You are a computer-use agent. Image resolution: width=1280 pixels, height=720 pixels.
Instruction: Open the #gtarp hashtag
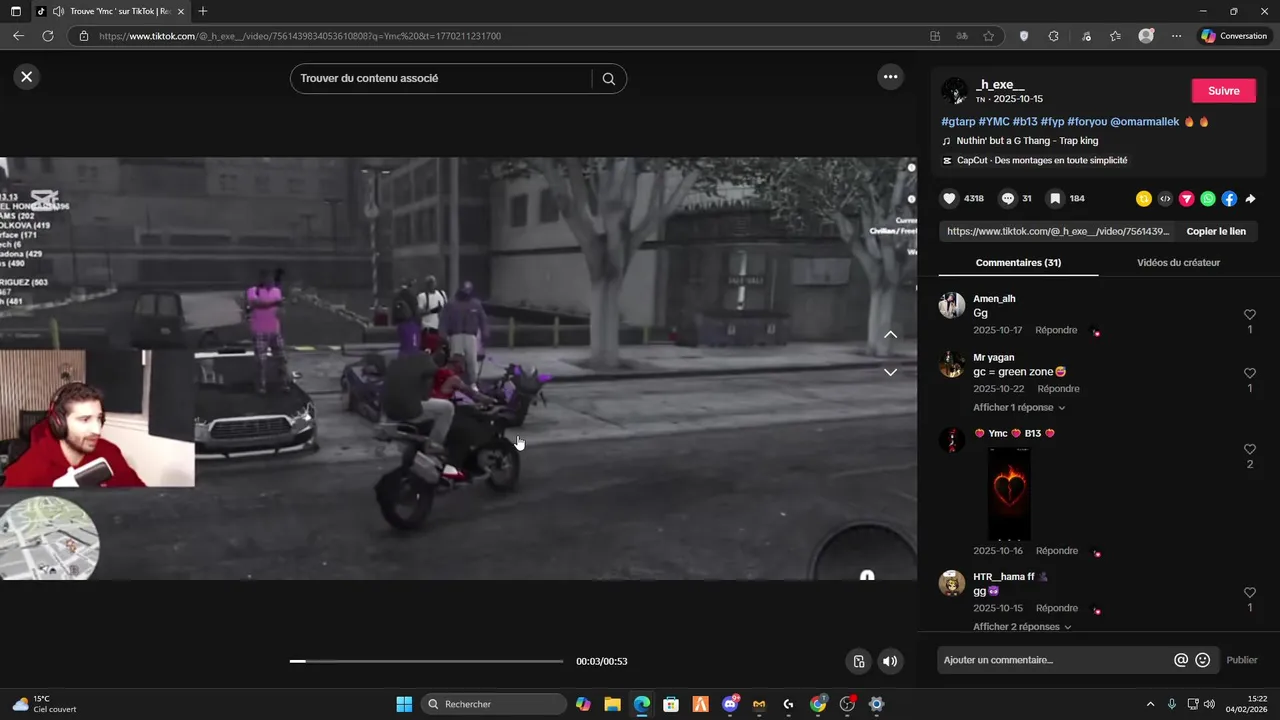pos(958,122)
